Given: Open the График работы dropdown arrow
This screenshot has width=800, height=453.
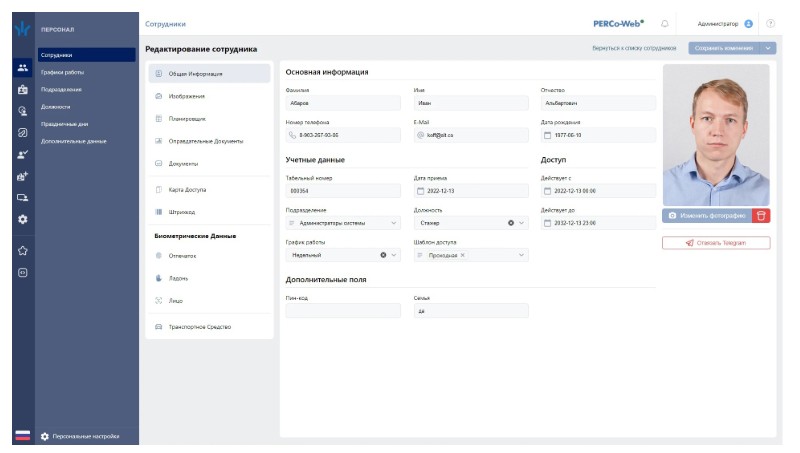Looking at the screenshot, I should click(x=393, y=255).
